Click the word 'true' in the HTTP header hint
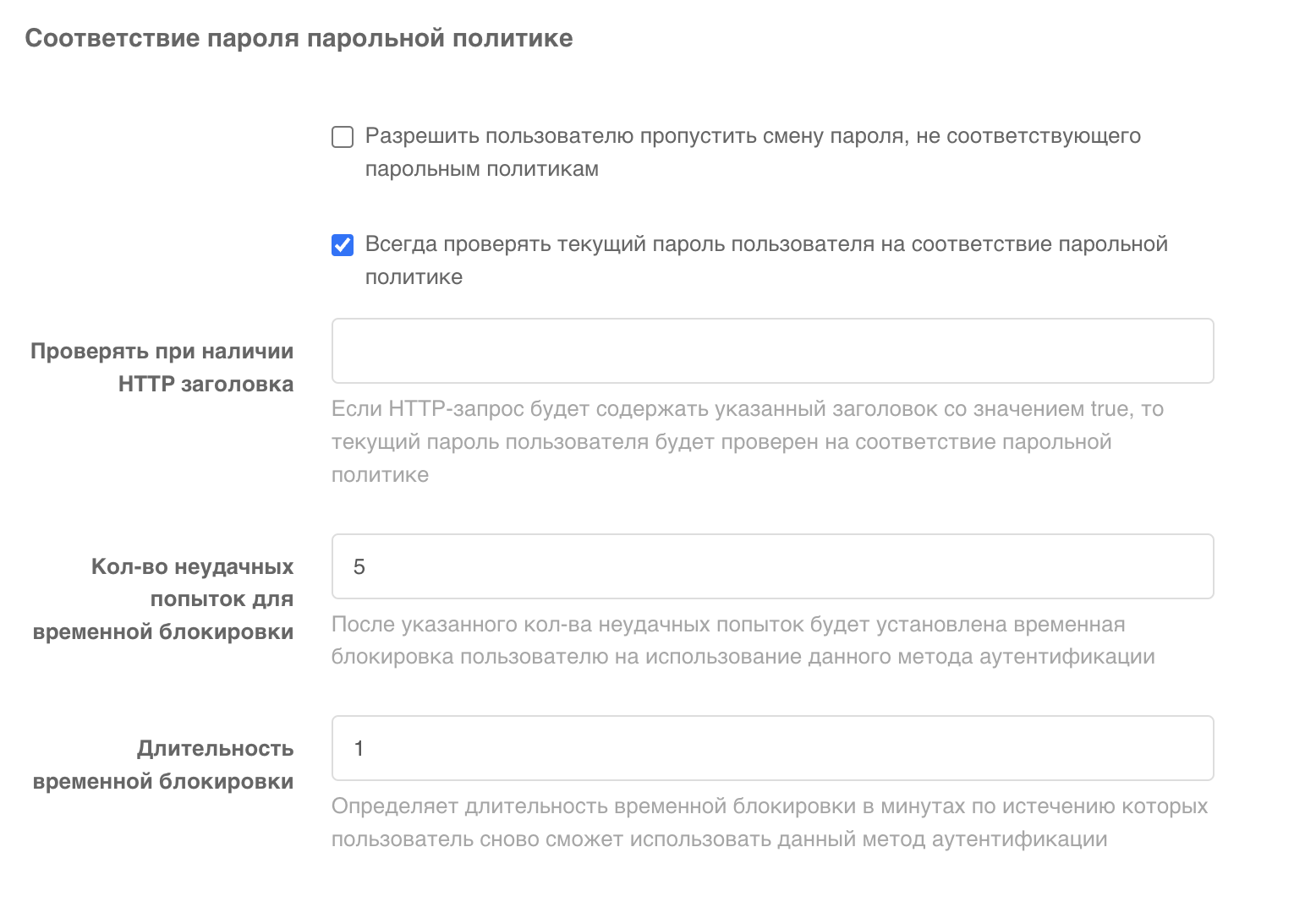The image size is (1316, 918). (1110, 409)
